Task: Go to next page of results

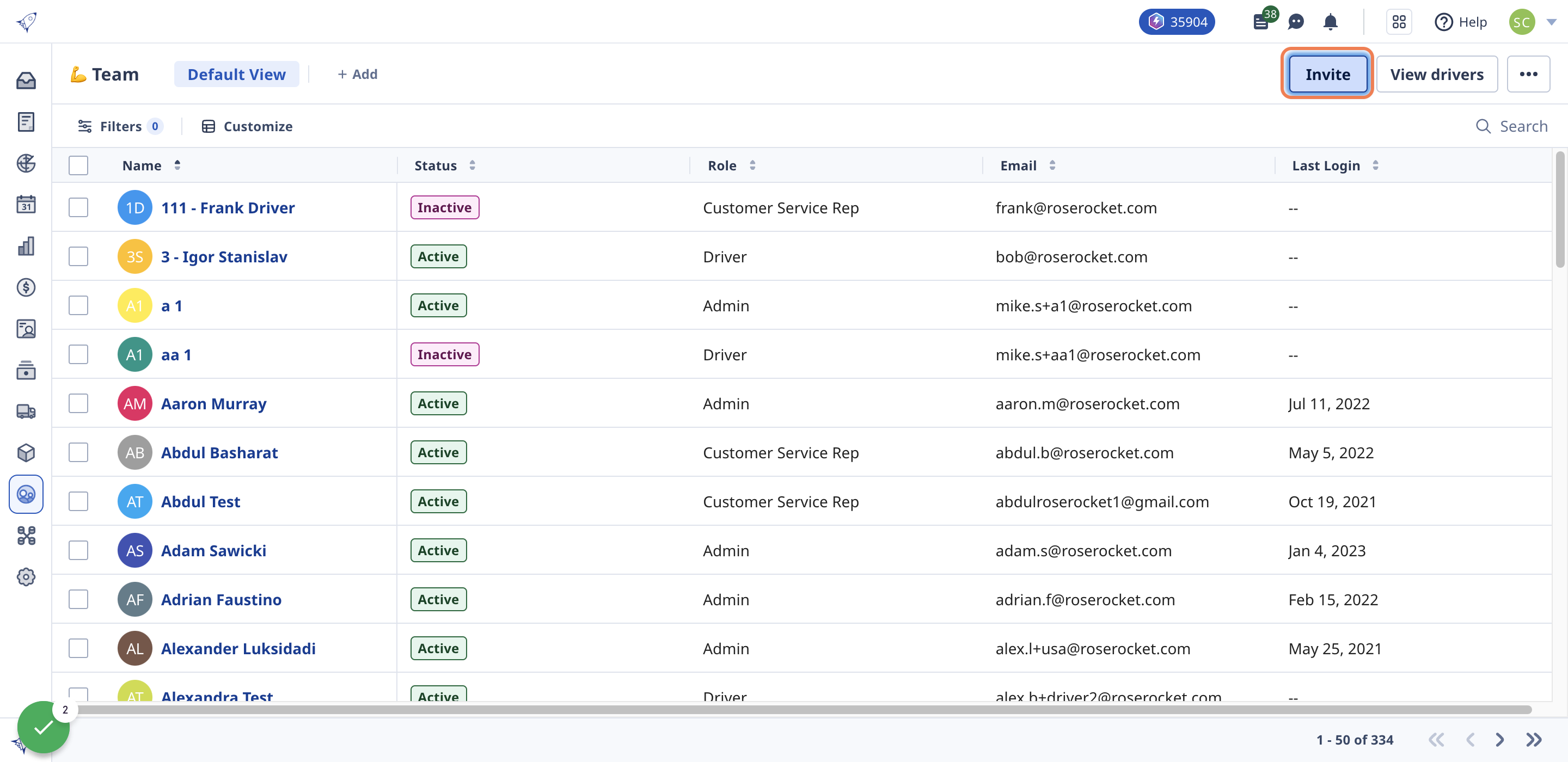Action: (x=1499, y=740)
